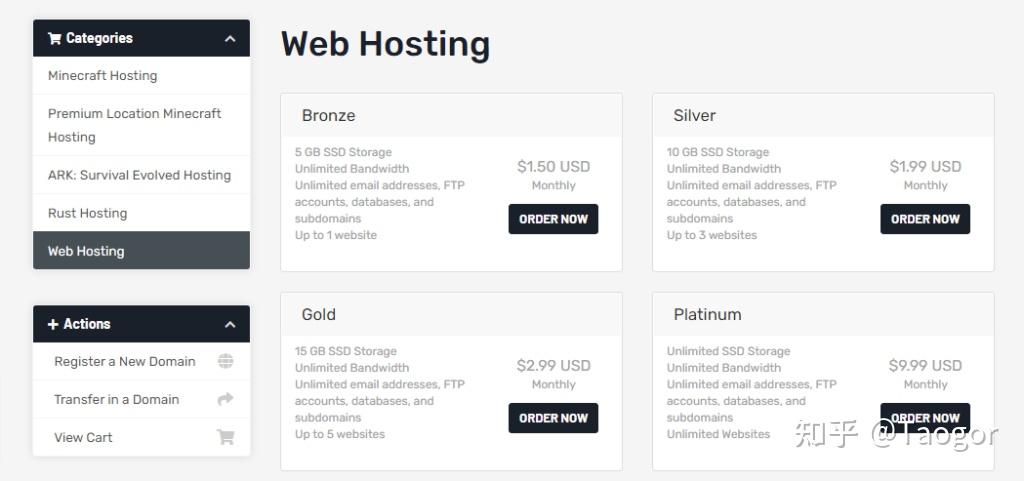Image resolution: width=1024 pixels, height=481 pixels.
Task: Select the Web Hosting category
Action: (x=86, y=251)
